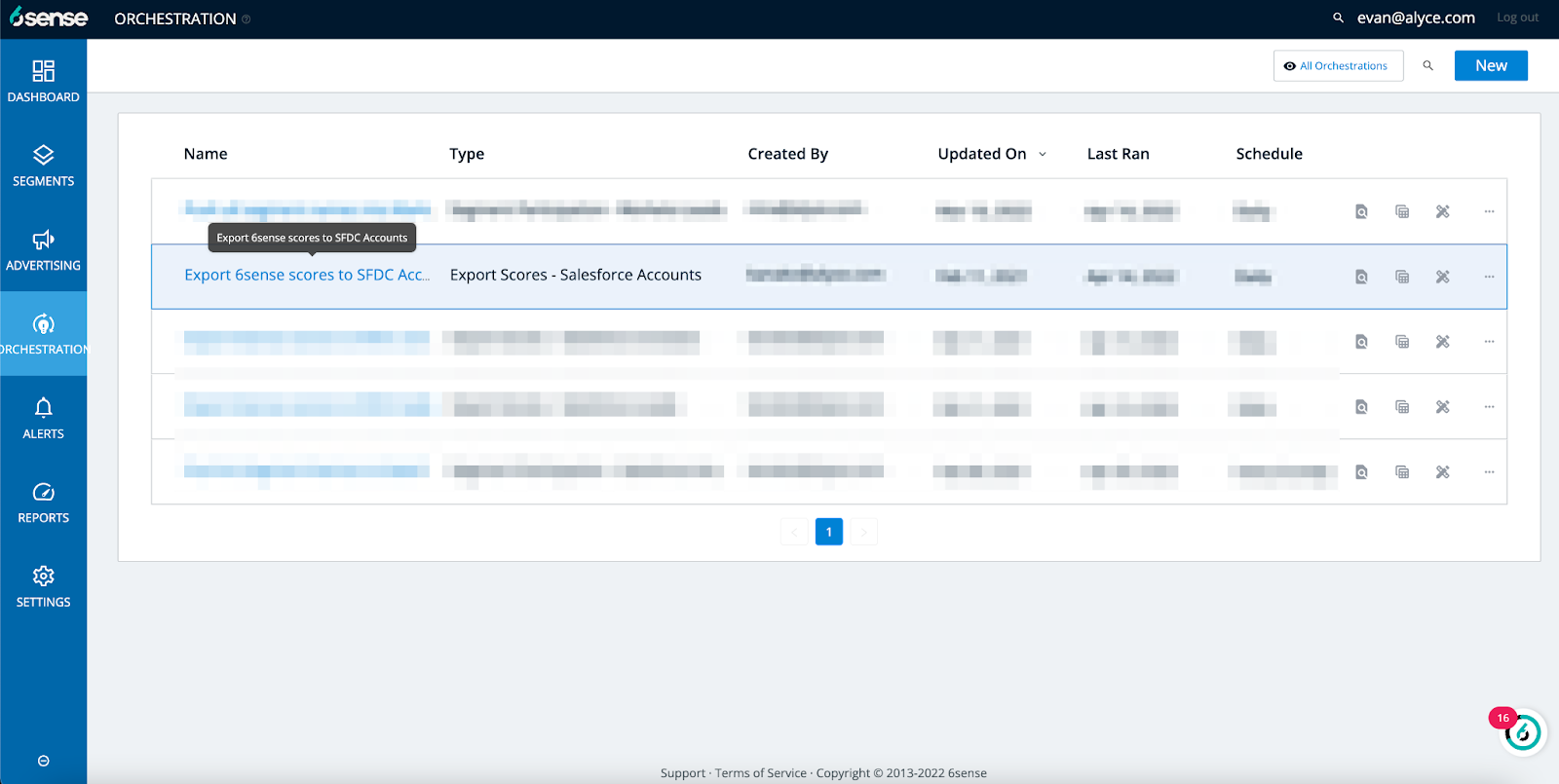The width and height of the screenshot is (1559, 784).
Task: Click the New orchestration button
Action: [1491, 65]
